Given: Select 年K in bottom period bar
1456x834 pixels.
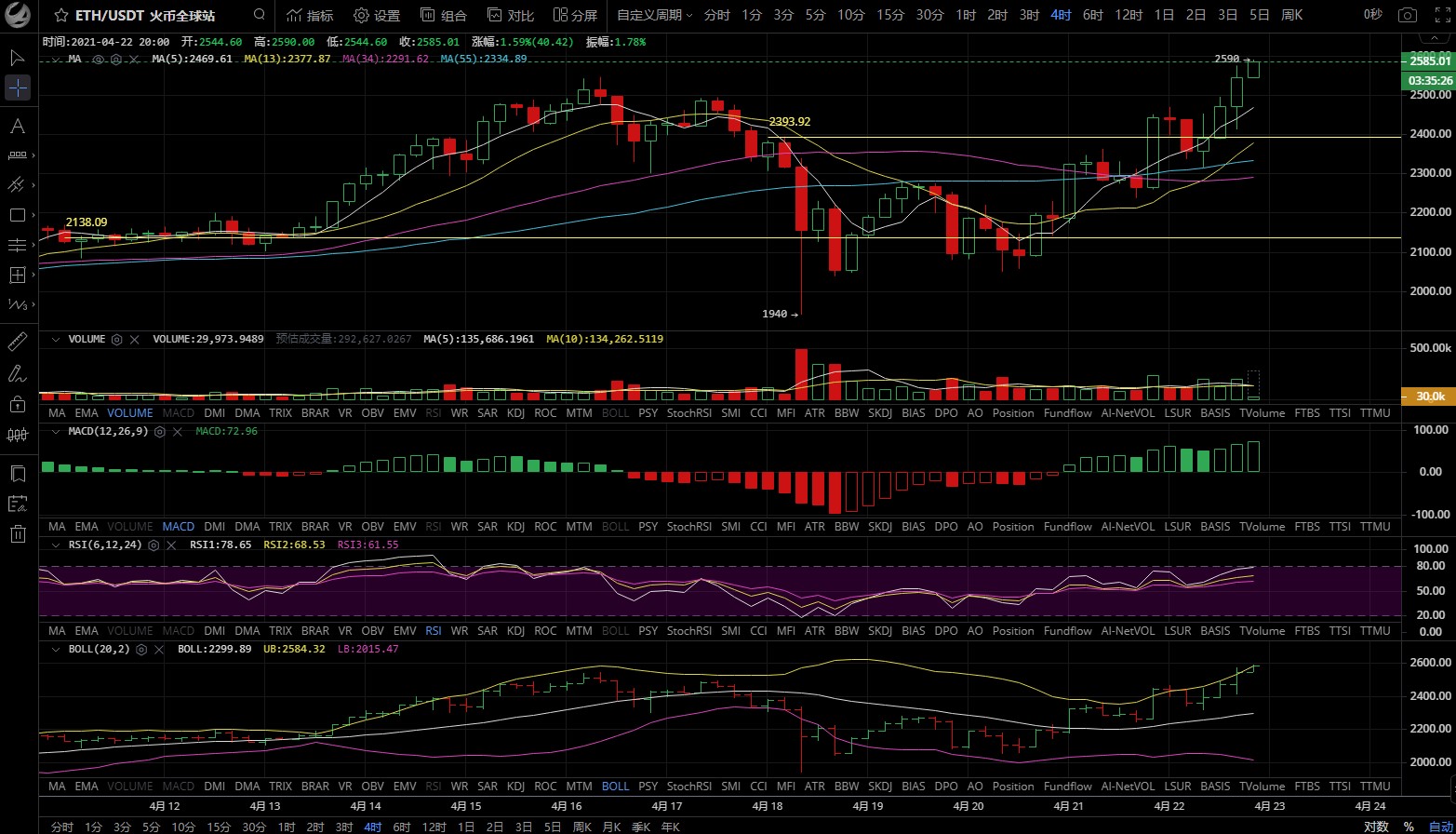Looking at the screenshot, I should [x=670, y=827].
